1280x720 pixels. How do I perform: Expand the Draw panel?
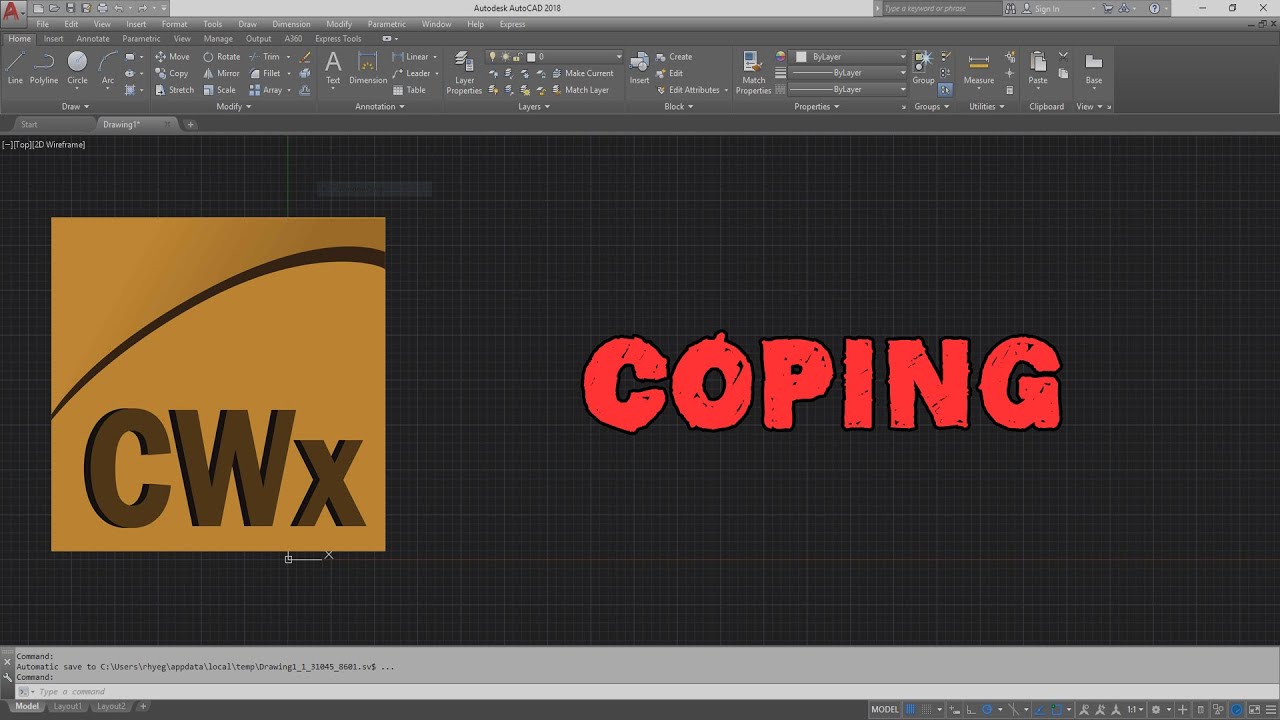click(76, 106)
